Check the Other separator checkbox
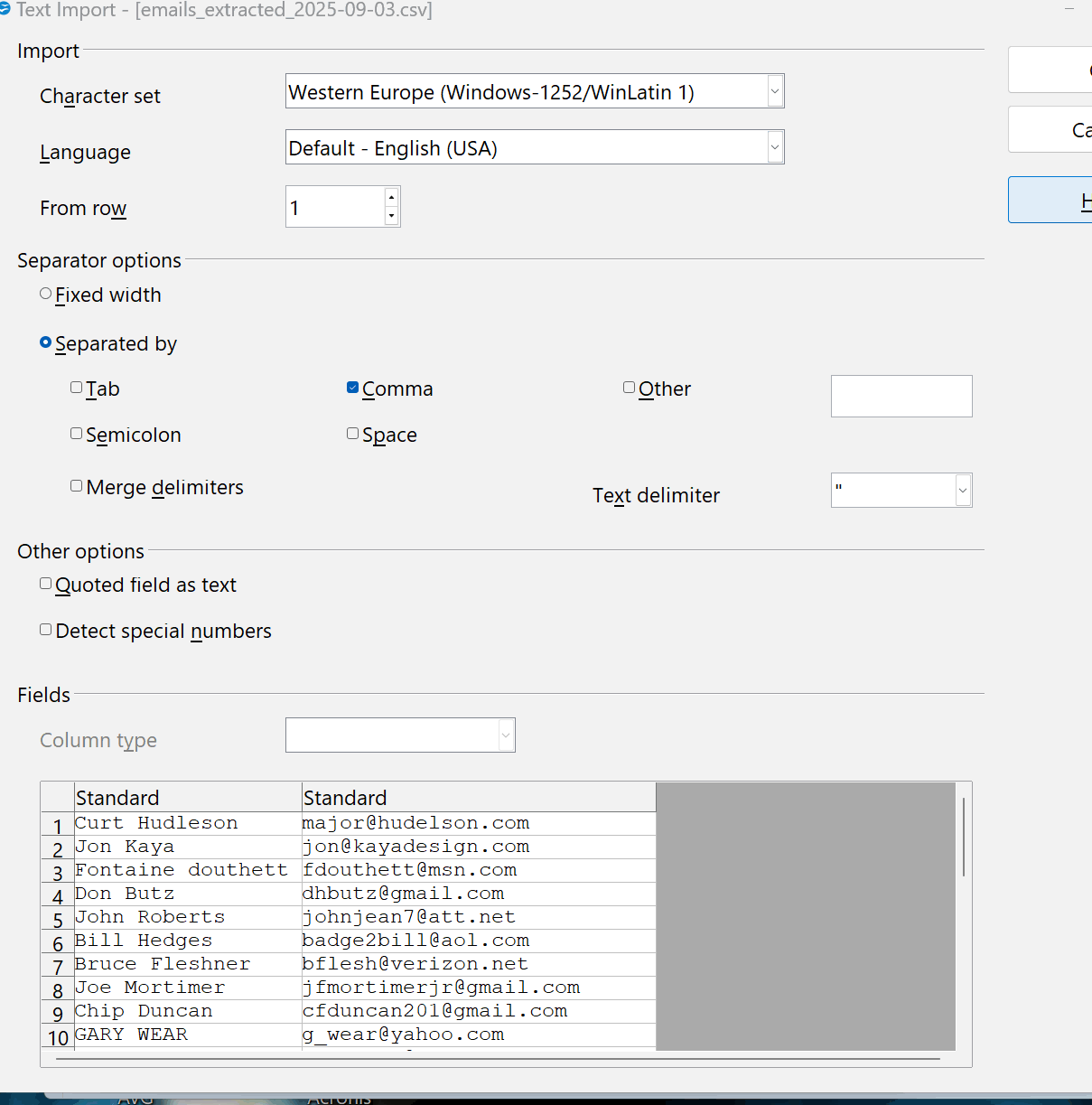 [x=630, y=388]
